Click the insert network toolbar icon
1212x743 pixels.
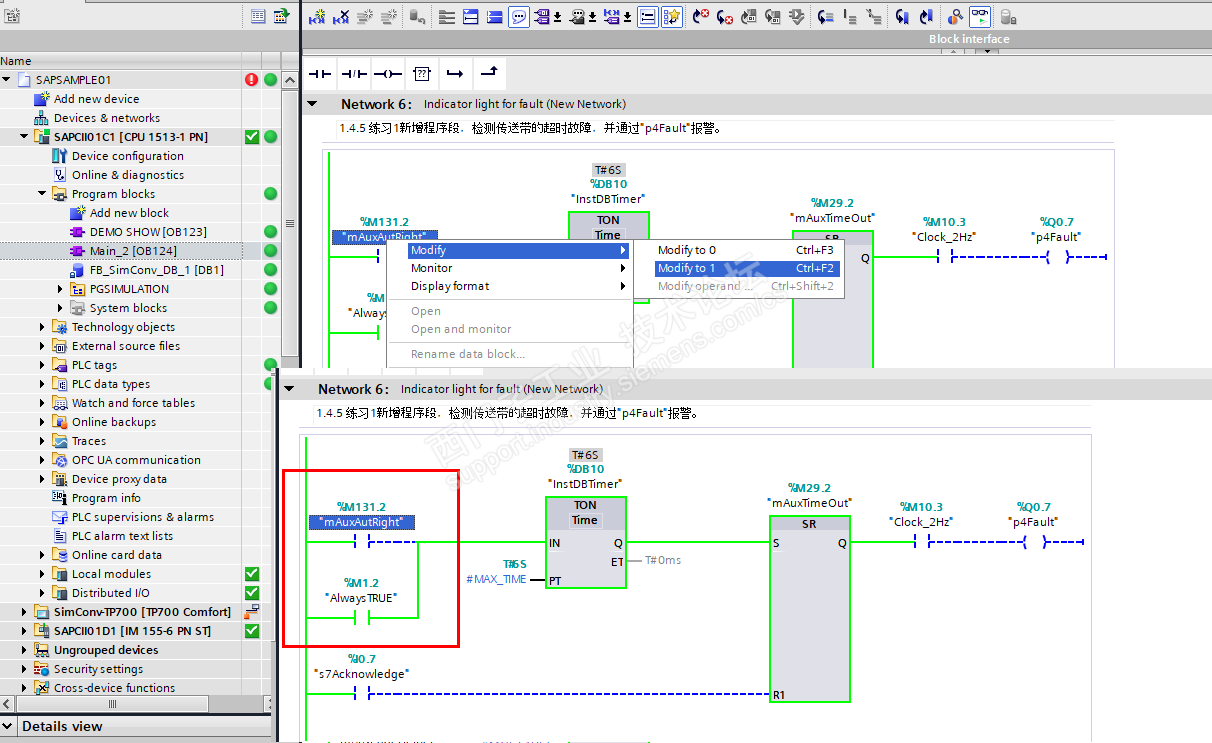coord(317,17)
